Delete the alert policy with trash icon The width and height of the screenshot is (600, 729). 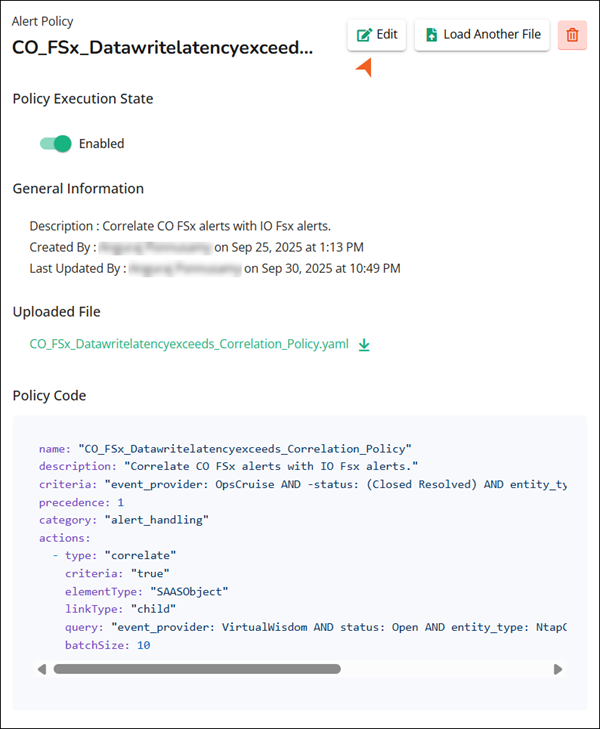tap(572, 35)
